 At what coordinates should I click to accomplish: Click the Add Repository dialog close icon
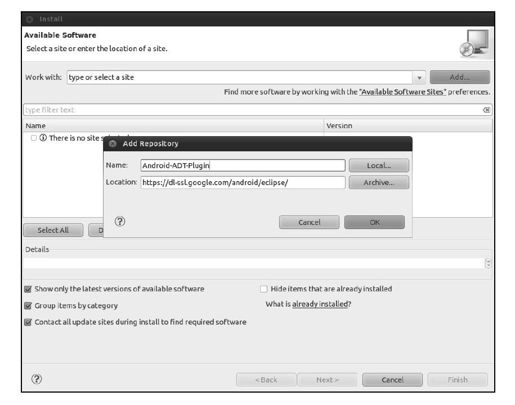tap(113, 144)
